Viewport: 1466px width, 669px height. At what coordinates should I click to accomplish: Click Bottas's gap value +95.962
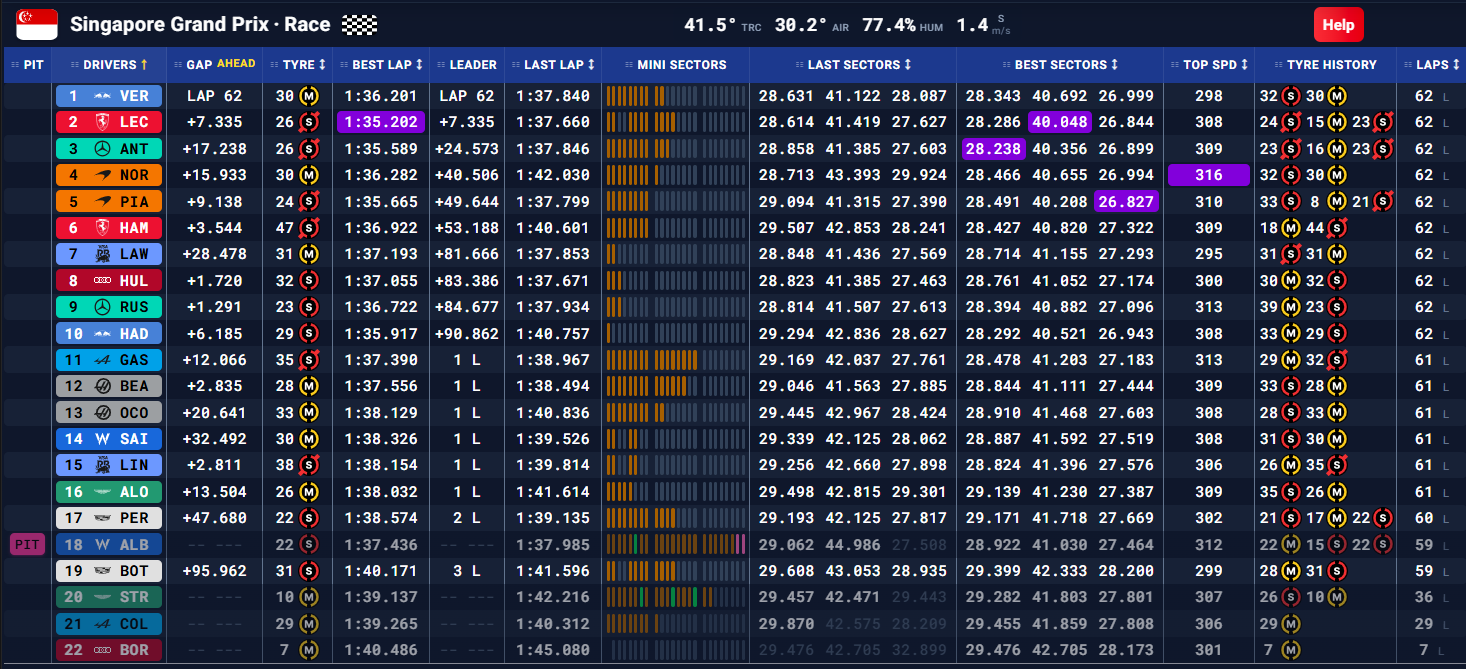coord(214,571)
